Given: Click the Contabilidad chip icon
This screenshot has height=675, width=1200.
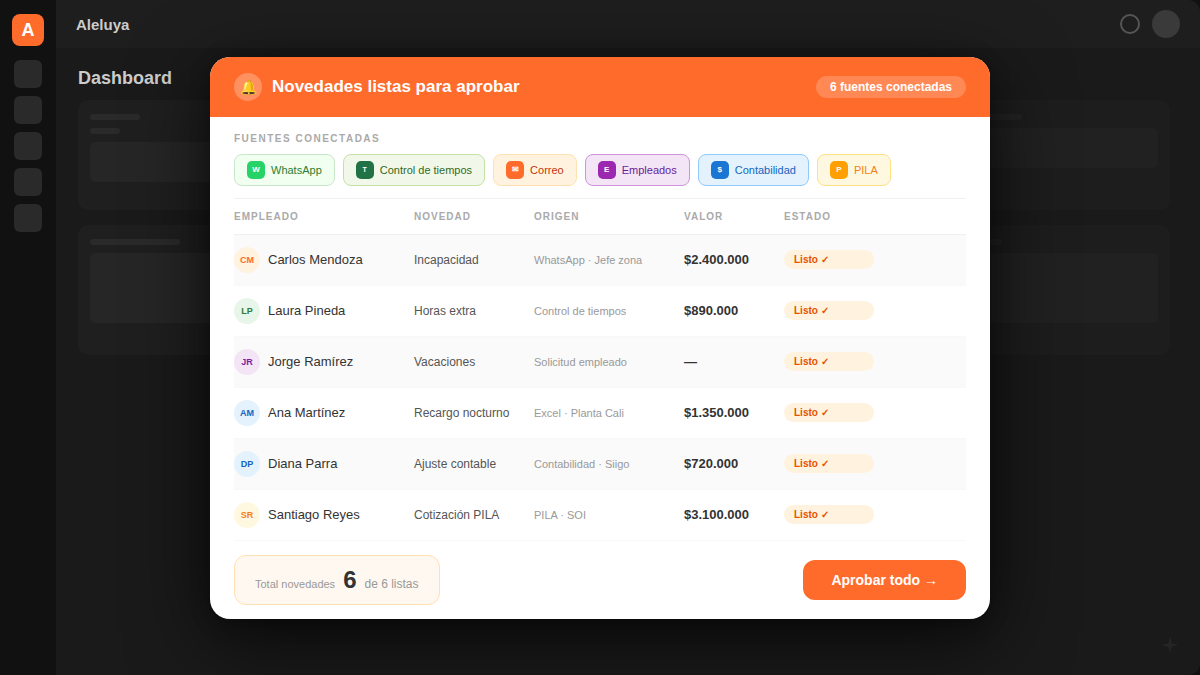Looking at the screenshot, I should [x=721, y=170].
